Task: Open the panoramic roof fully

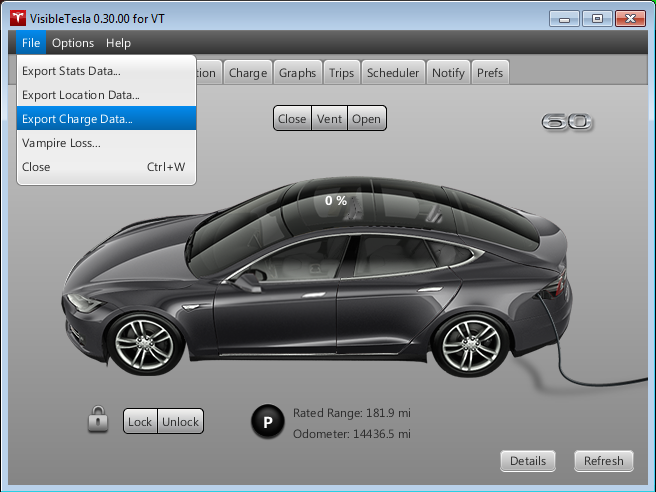Action: (x=366, y=118)
